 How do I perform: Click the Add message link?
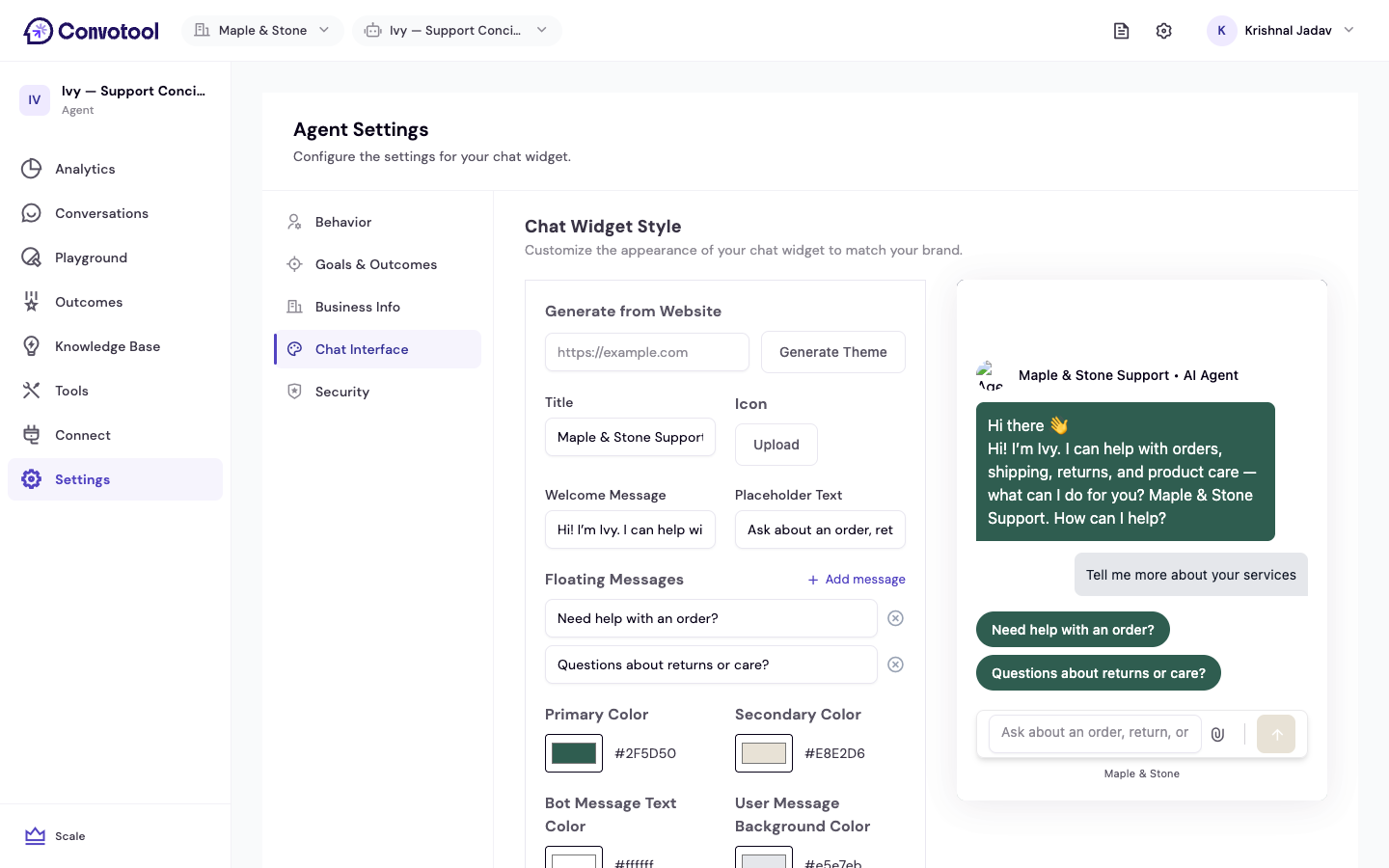pos(857,580)
